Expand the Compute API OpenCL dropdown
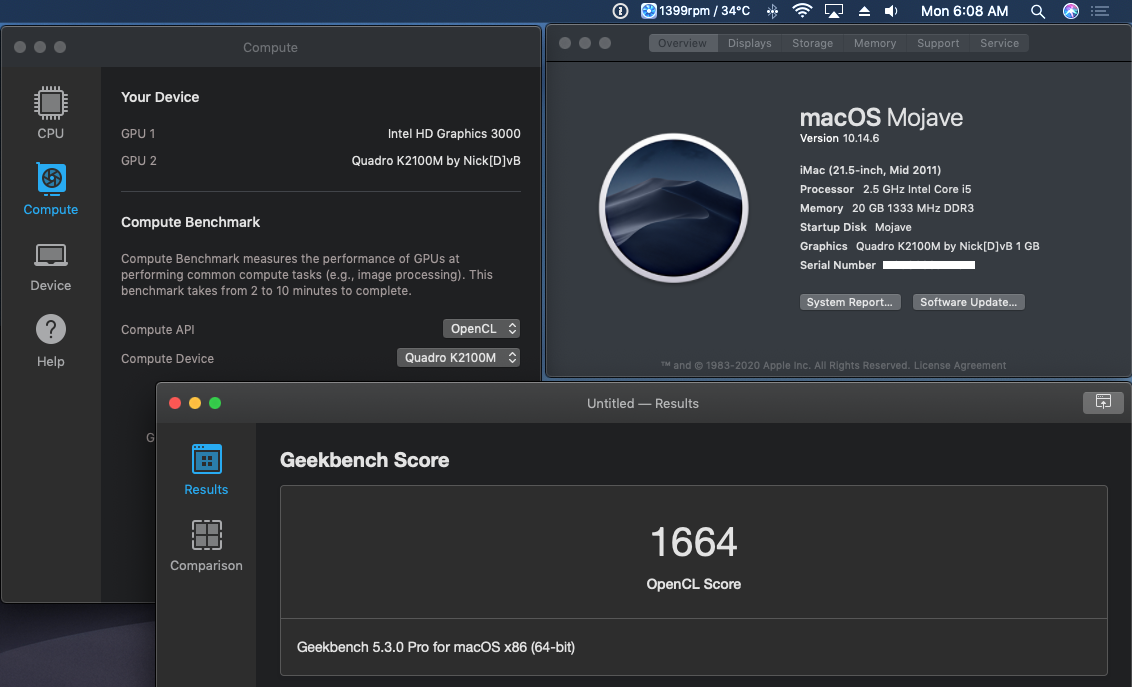The width and height of the screenshot is (1132, 687). point(481,328)
